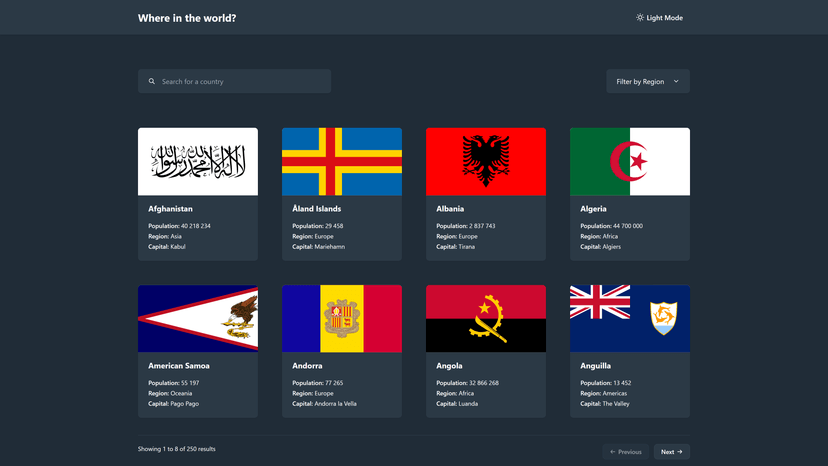Expand the region filter chevron arrow

pos(676,82)
